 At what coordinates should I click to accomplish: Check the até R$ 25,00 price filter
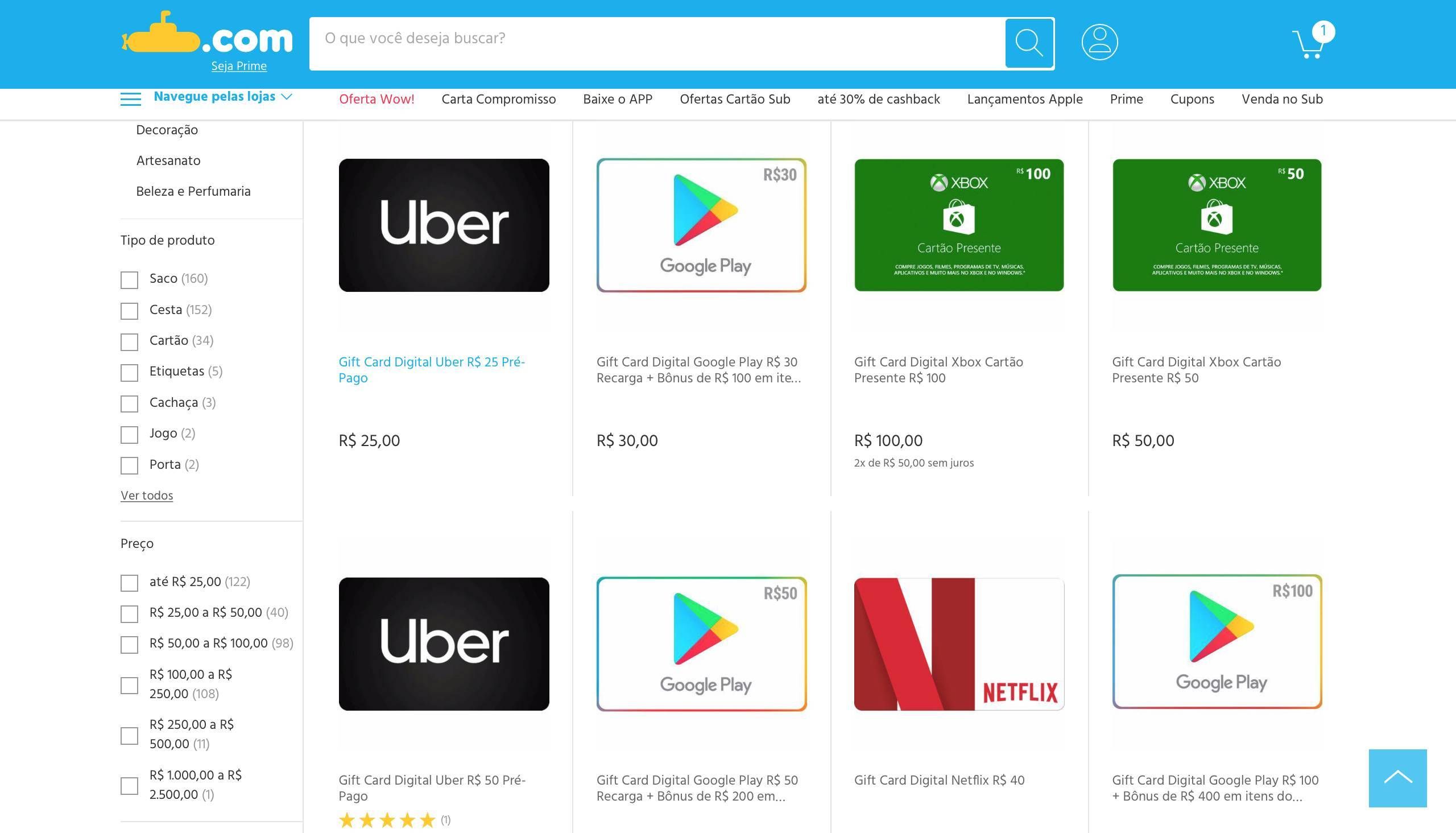[x=129, y=583]
